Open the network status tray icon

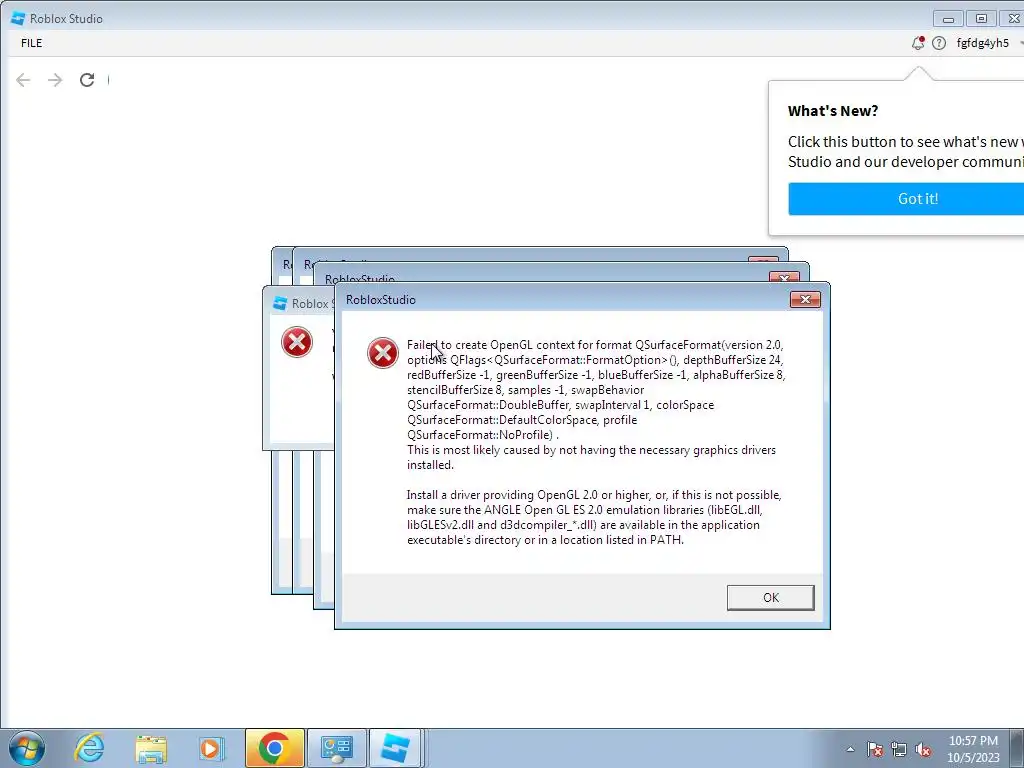point(899,749)
